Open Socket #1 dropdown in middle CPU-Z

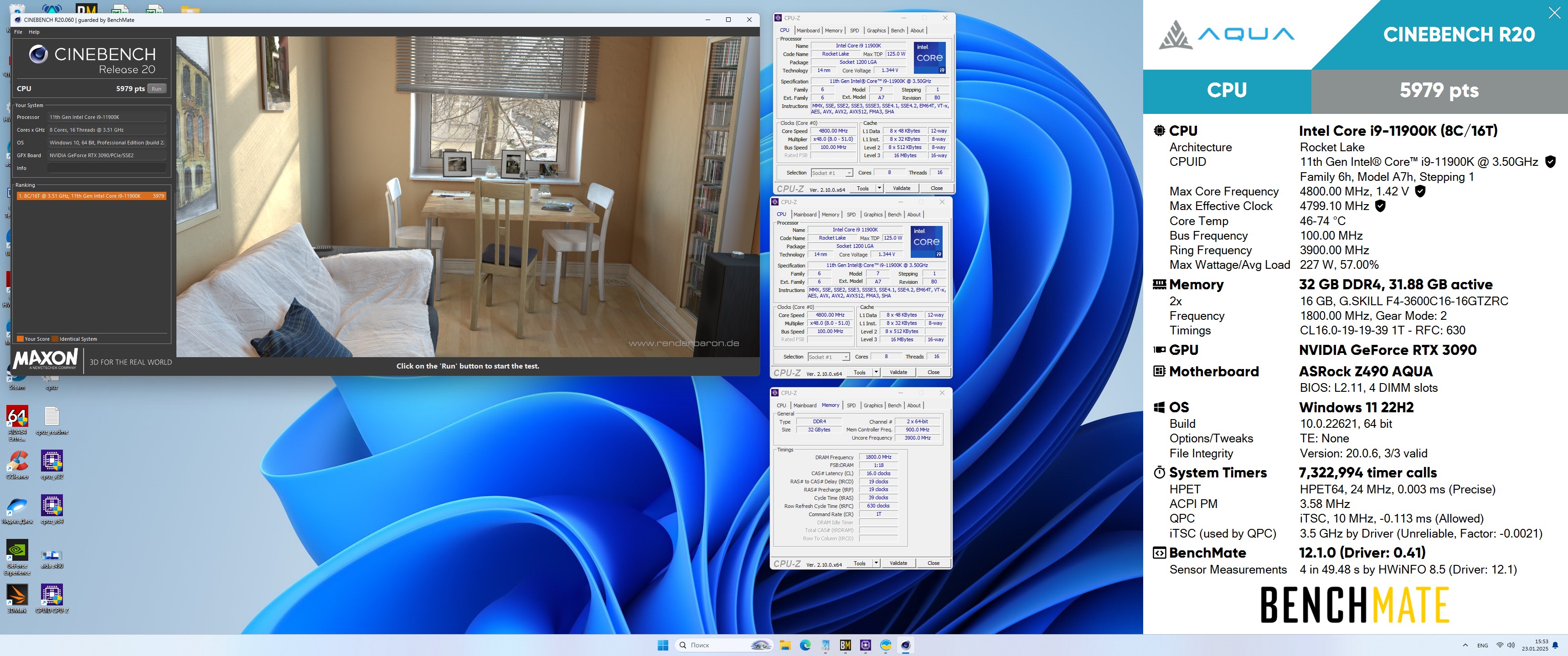tap(828, 357)
